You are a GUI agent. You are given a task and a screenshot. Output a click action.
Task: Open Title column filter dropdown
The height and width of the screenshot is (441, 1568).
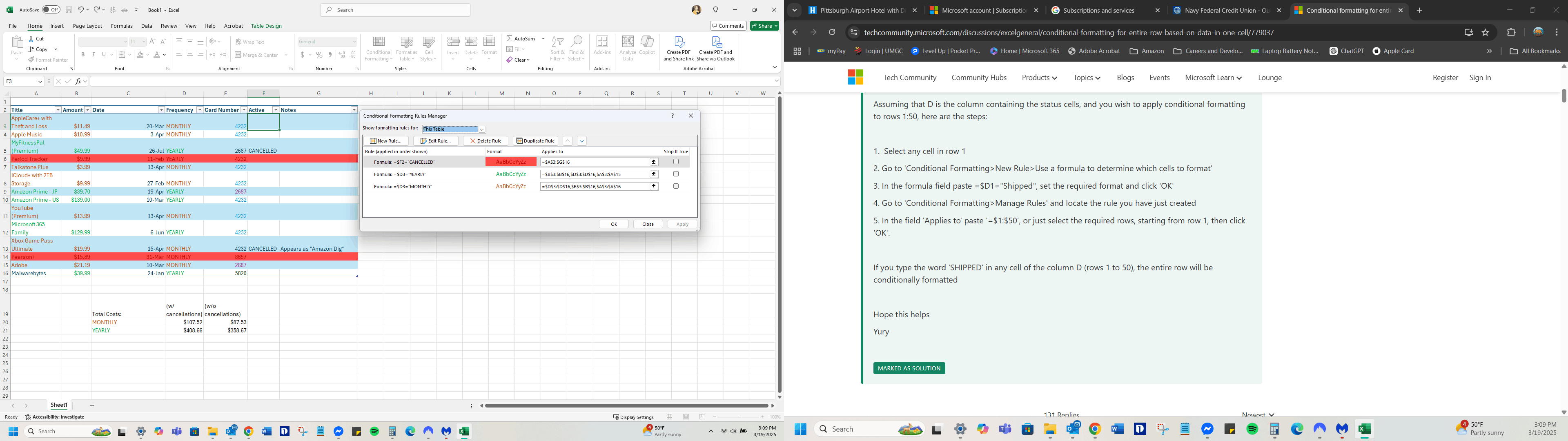58,110
